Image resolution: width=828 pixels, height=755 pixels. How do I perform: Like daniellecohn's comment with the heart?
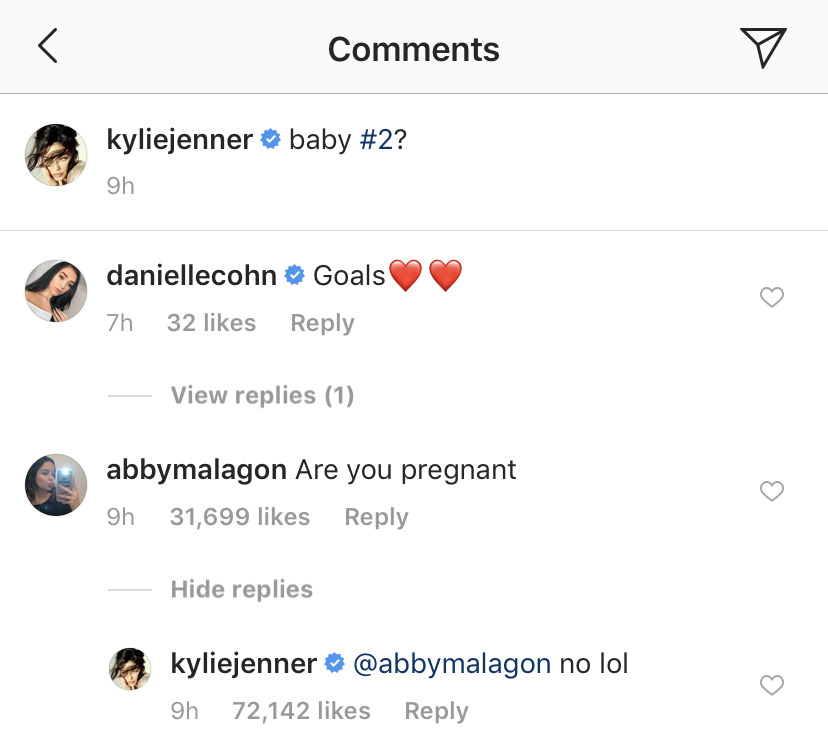pos(771,297)
